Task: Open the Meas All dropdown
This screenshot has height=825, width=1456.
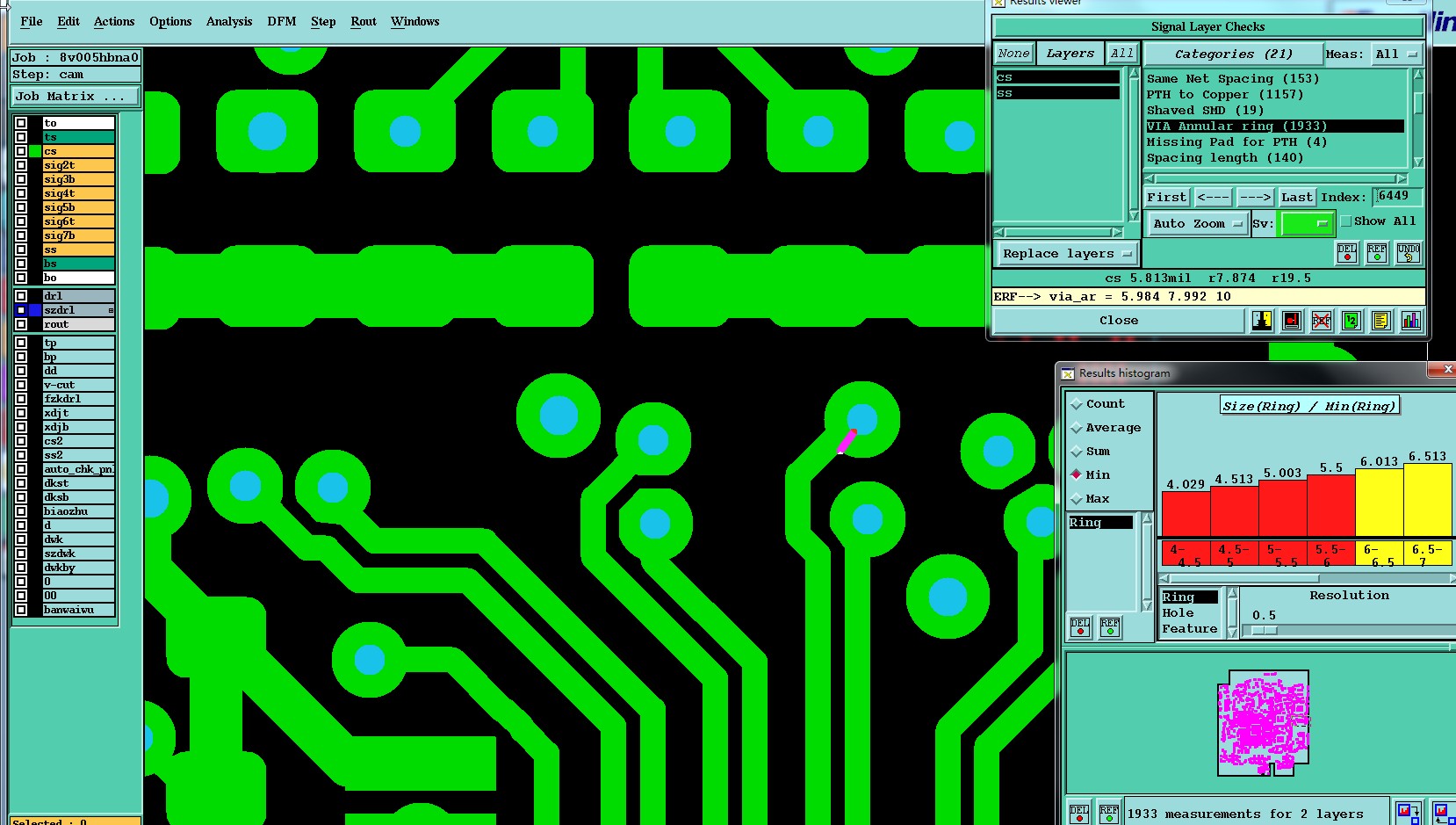Action: (1395, 54)
